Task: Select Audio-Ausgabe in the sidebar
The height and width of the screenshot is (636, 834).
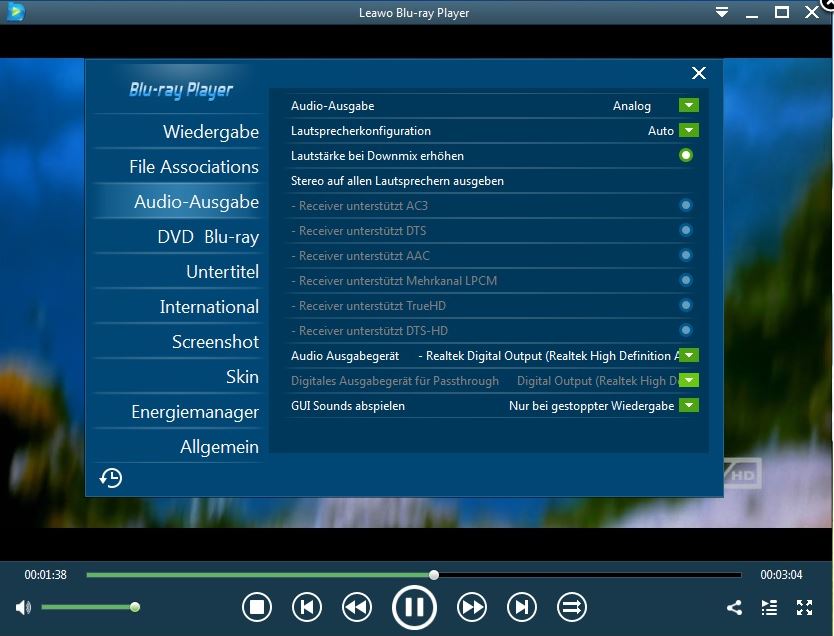Action: 196,202
